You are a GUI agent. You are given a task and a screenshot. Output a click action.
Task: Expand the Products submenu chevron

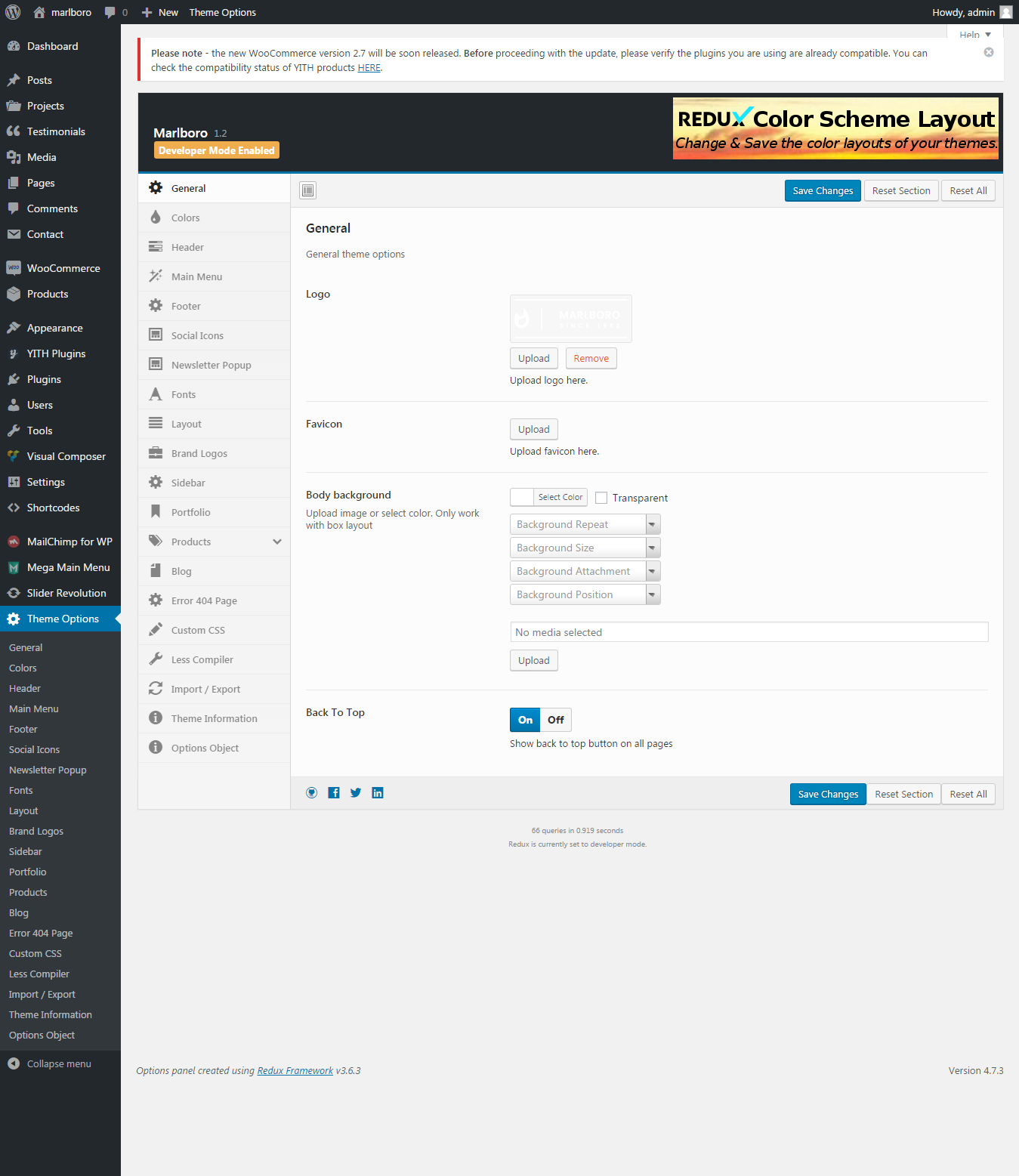[x=276, y=542]
